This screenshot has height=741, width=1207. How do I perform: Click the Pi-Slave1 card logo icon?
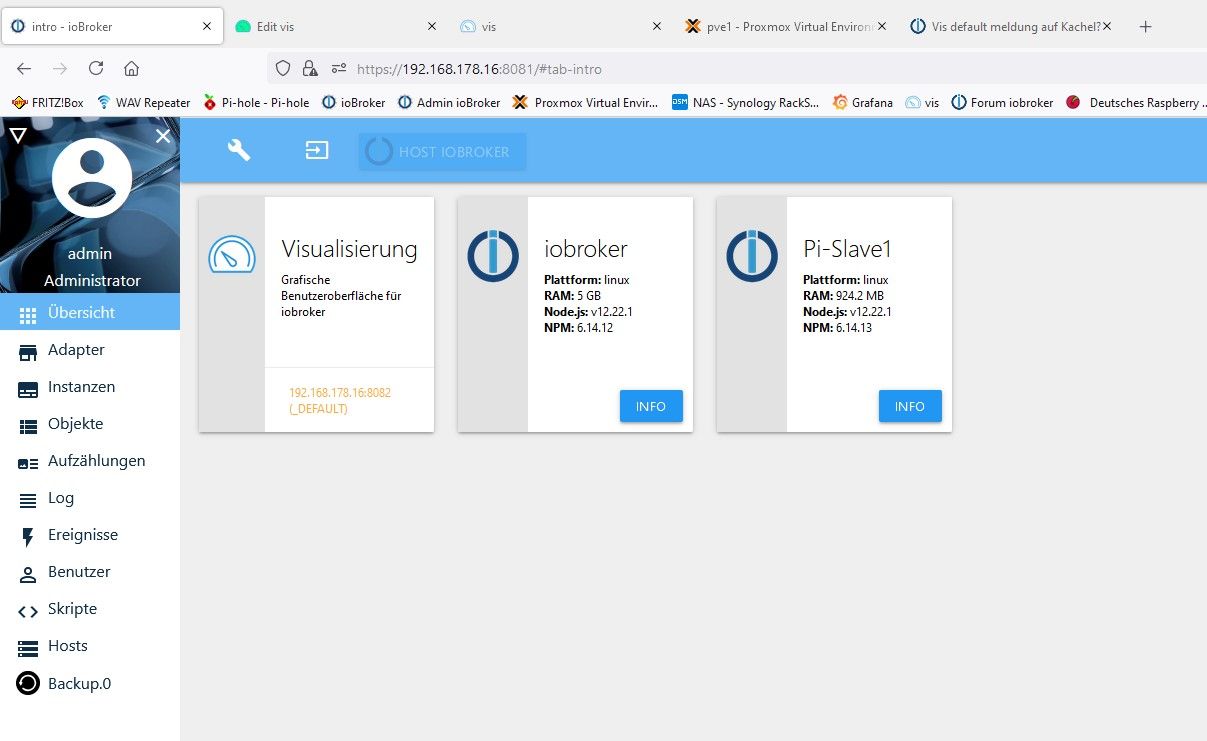752,255
